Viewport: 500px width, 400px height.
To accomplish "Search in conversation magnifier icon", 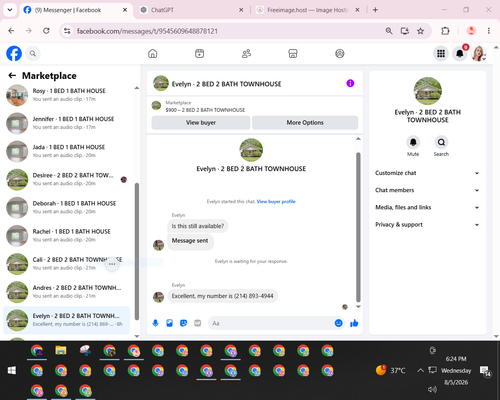I will (441, 142).
